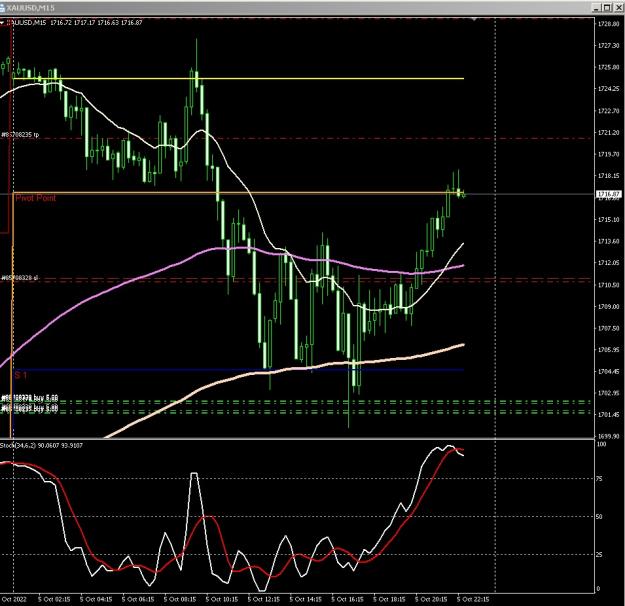The height and width of the screenshot is (606, 625).
Task: Click the stochastic 50 level value
Action: click(599, 517)
